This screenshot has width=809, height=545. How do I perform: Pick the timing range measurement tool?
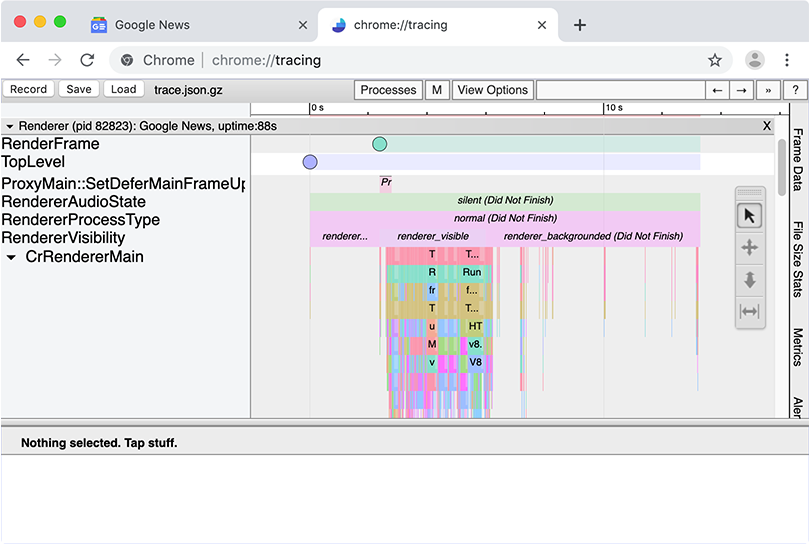coord(749,312)
